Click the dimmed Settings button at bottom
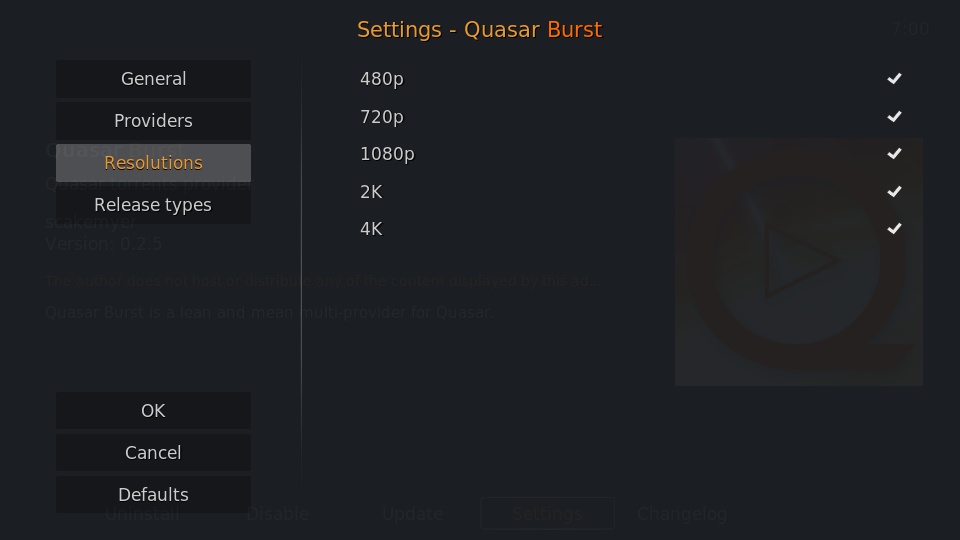This screenshot has width=960, height=540. pos(547,514)
